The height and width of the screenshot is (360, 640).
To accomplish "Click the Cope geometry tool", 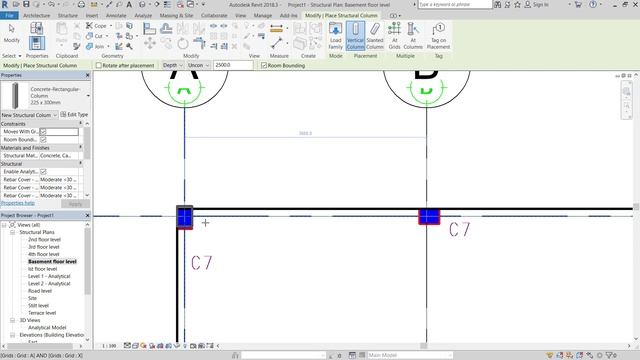I will [96, 26].
